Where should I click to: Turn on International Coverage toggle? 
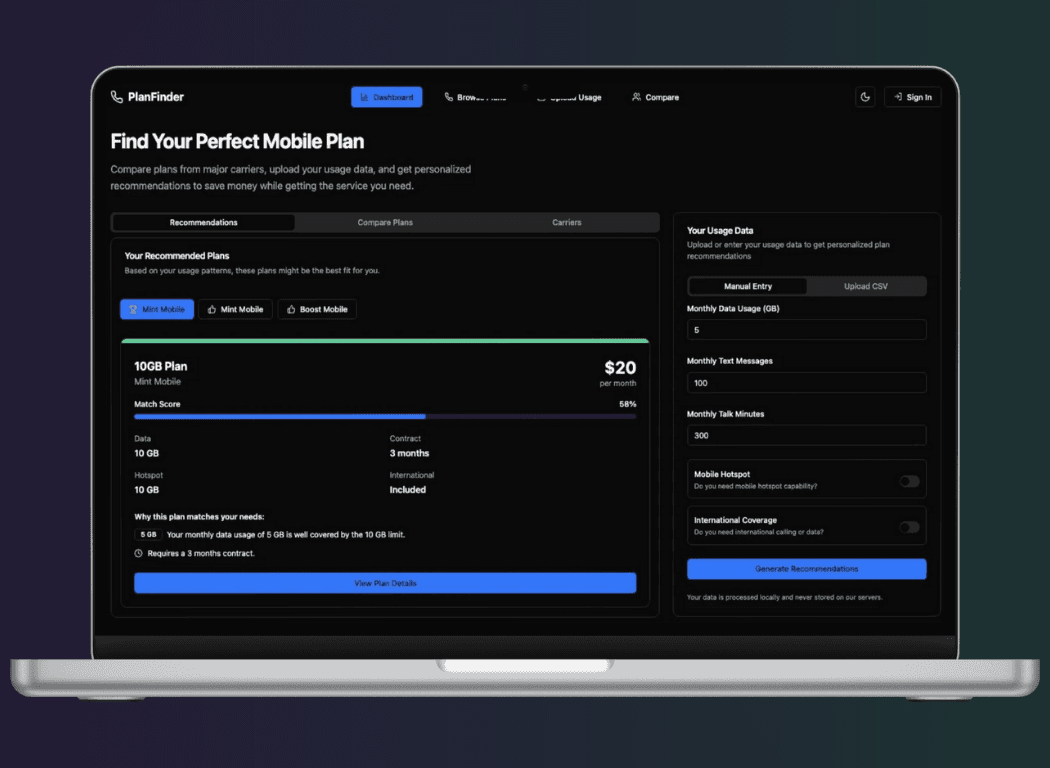909,528
